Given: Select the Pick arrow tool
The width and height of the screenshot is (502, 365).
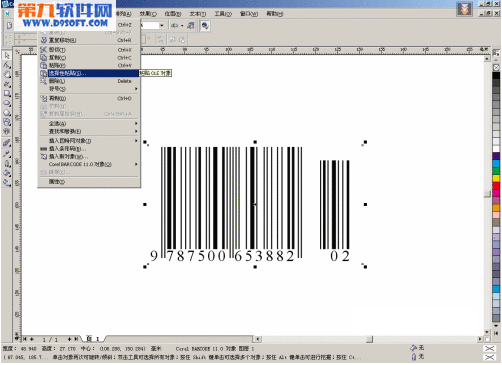Looking at the screenshot, I should click(7, 55).
